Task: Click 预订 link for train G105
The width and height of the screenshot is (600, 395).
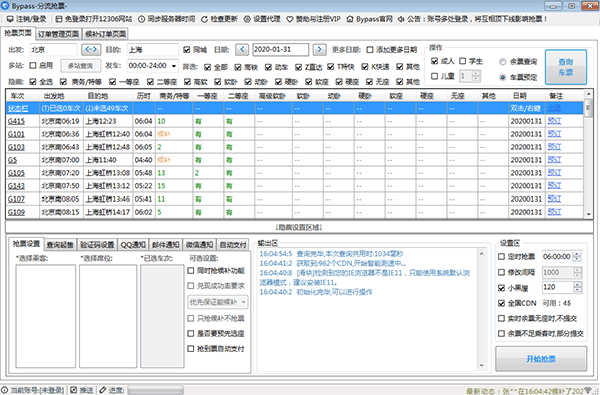Action: click(554, 173)
